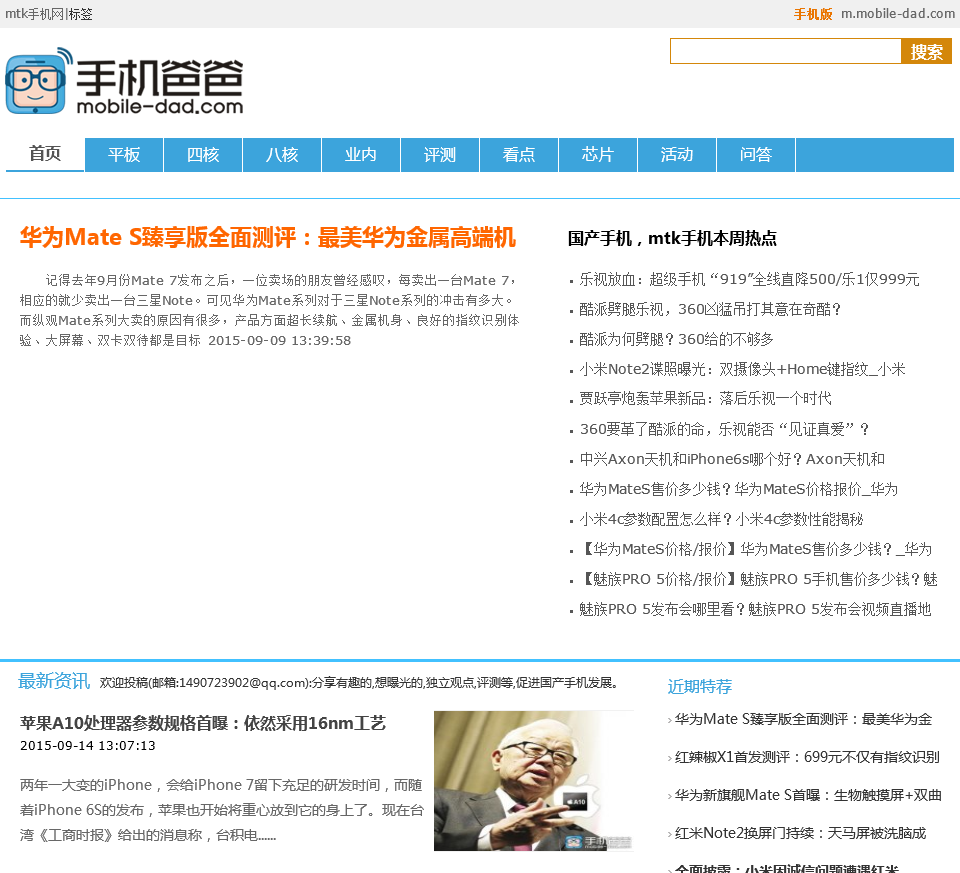Click the m.mobile-dad.com link
Screen dimensions: 960x873
point(898,13)
